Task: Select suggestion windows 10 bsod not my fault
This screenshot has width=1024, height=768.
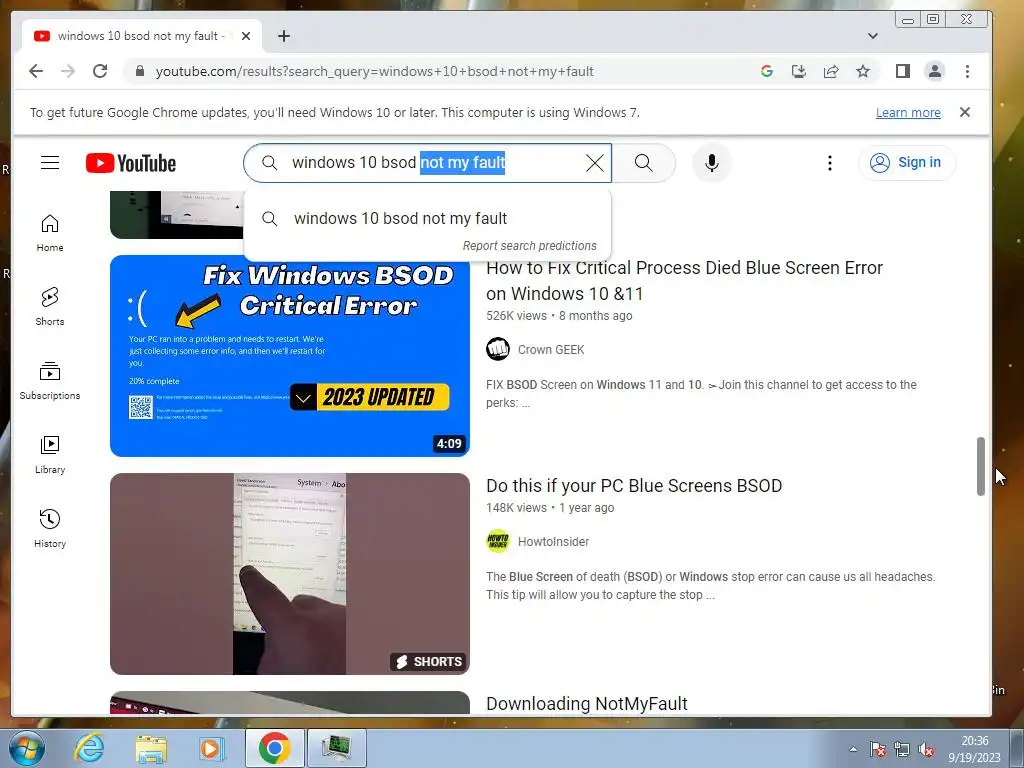Action: tap(428, 218)
